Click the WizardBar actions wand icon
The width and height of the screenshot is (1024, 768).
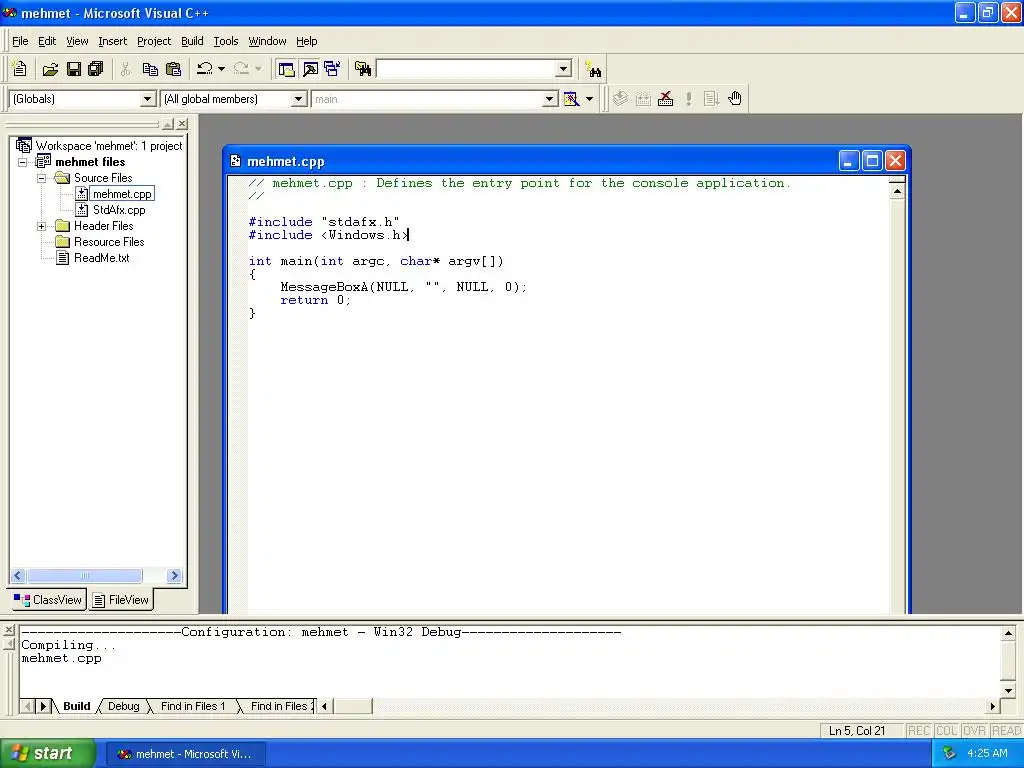point(571,99)
